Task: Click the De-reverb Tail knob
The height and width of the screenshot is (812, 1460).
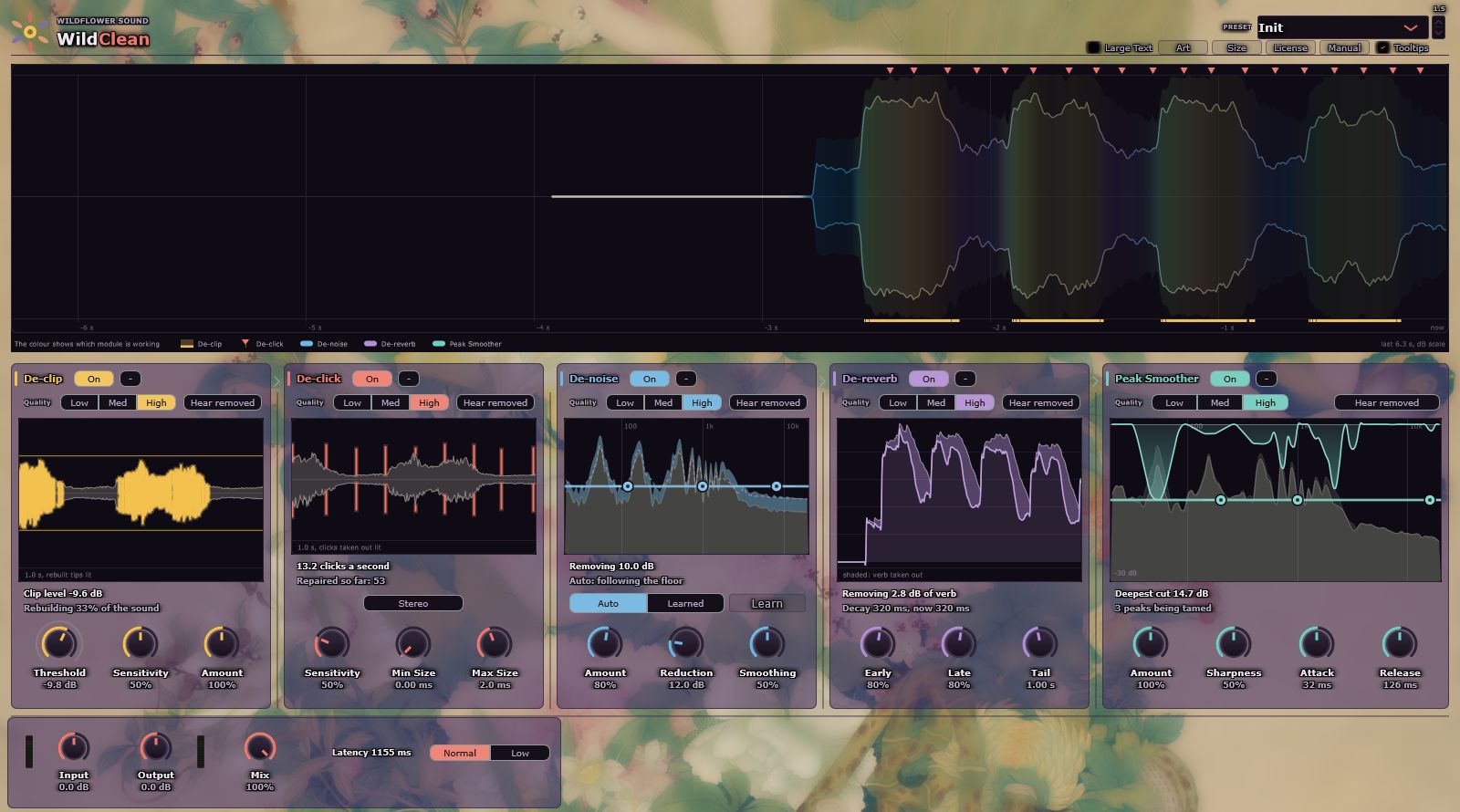Action: pos(1040,644)
